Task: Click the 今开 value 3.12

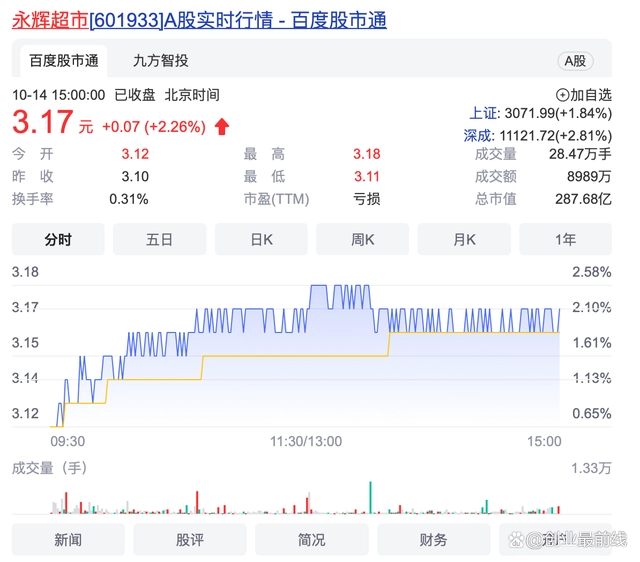Action: (135, 154)
